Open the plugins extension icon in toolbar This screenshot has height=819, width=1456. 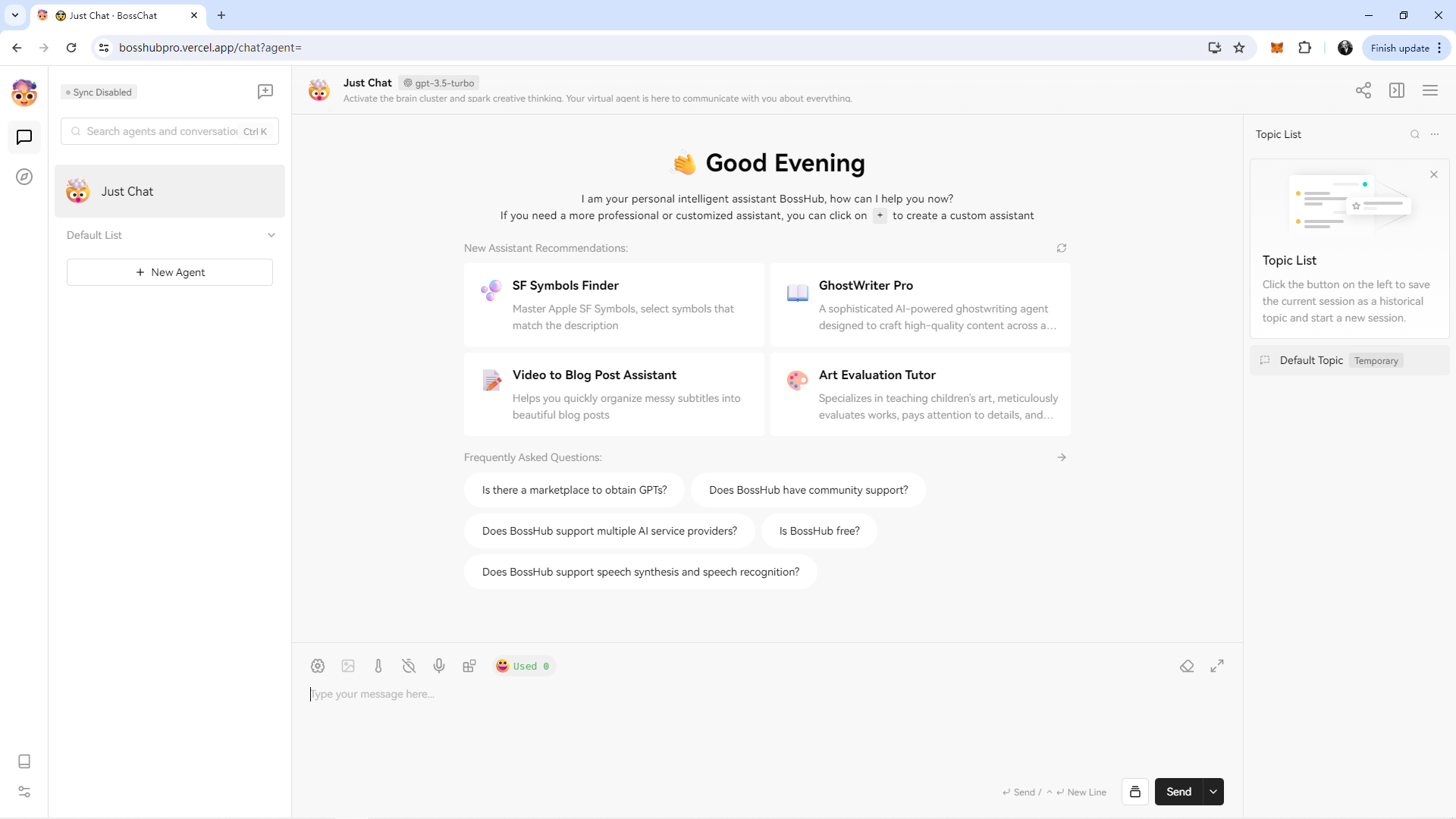[469, 666]
